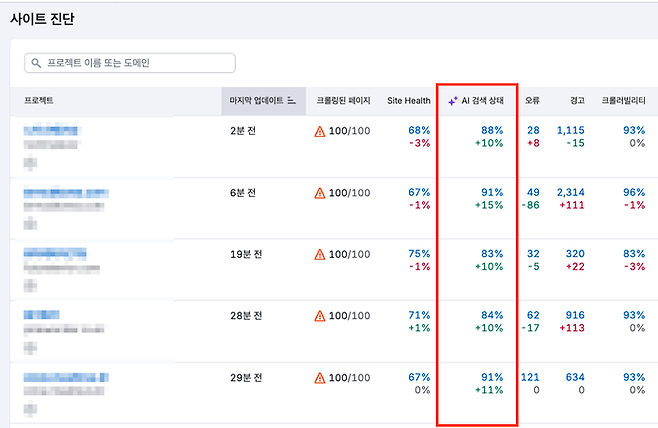This screenshot has width=658, height=428.
Task: Click the warning triangle in the 6분 전 row
Action: pyautogui.click(x=320, y=193)
